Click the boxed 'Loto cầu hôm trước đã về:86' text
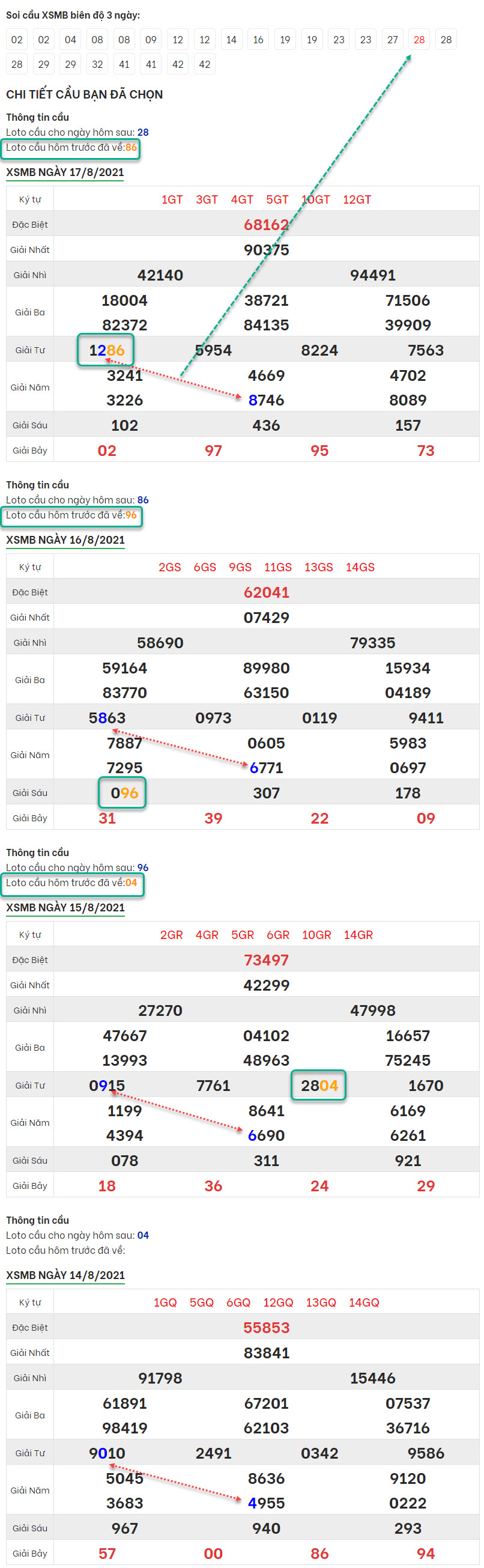 (71, 147)
